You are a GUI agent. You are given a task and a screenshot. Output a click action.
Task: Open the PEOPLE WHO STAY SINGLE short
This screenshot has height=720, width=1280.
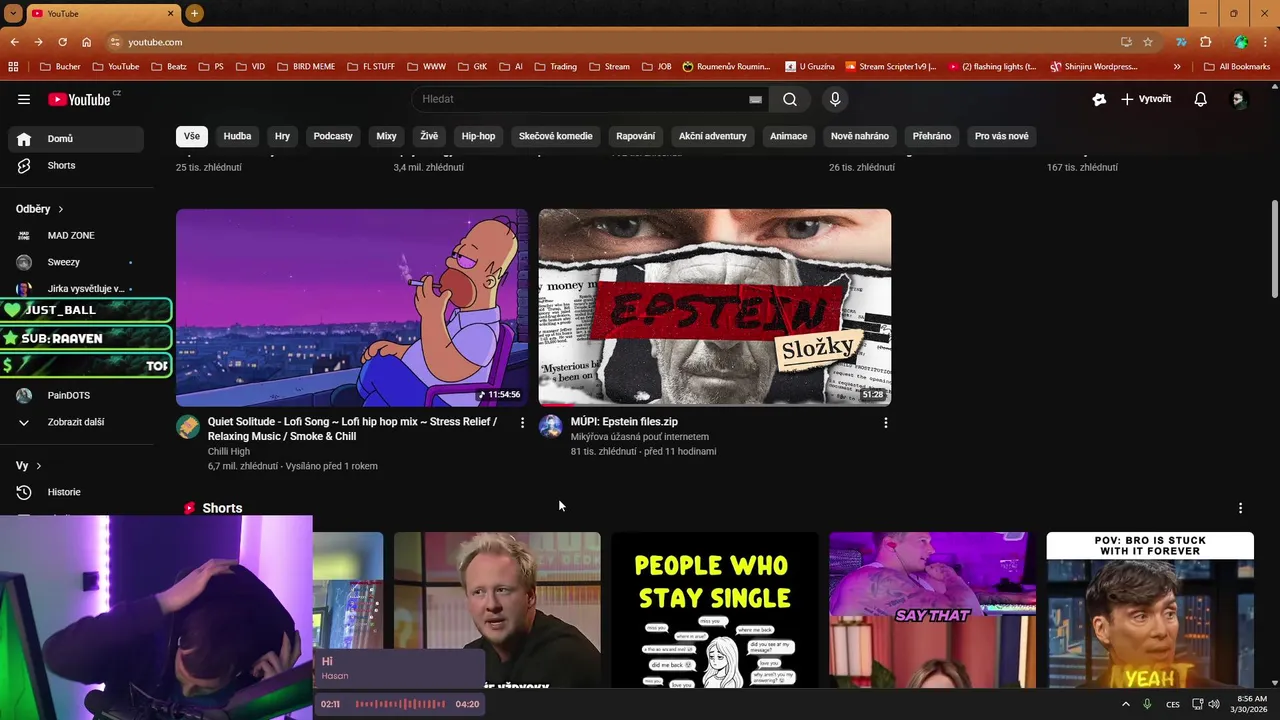click(714, 610)
